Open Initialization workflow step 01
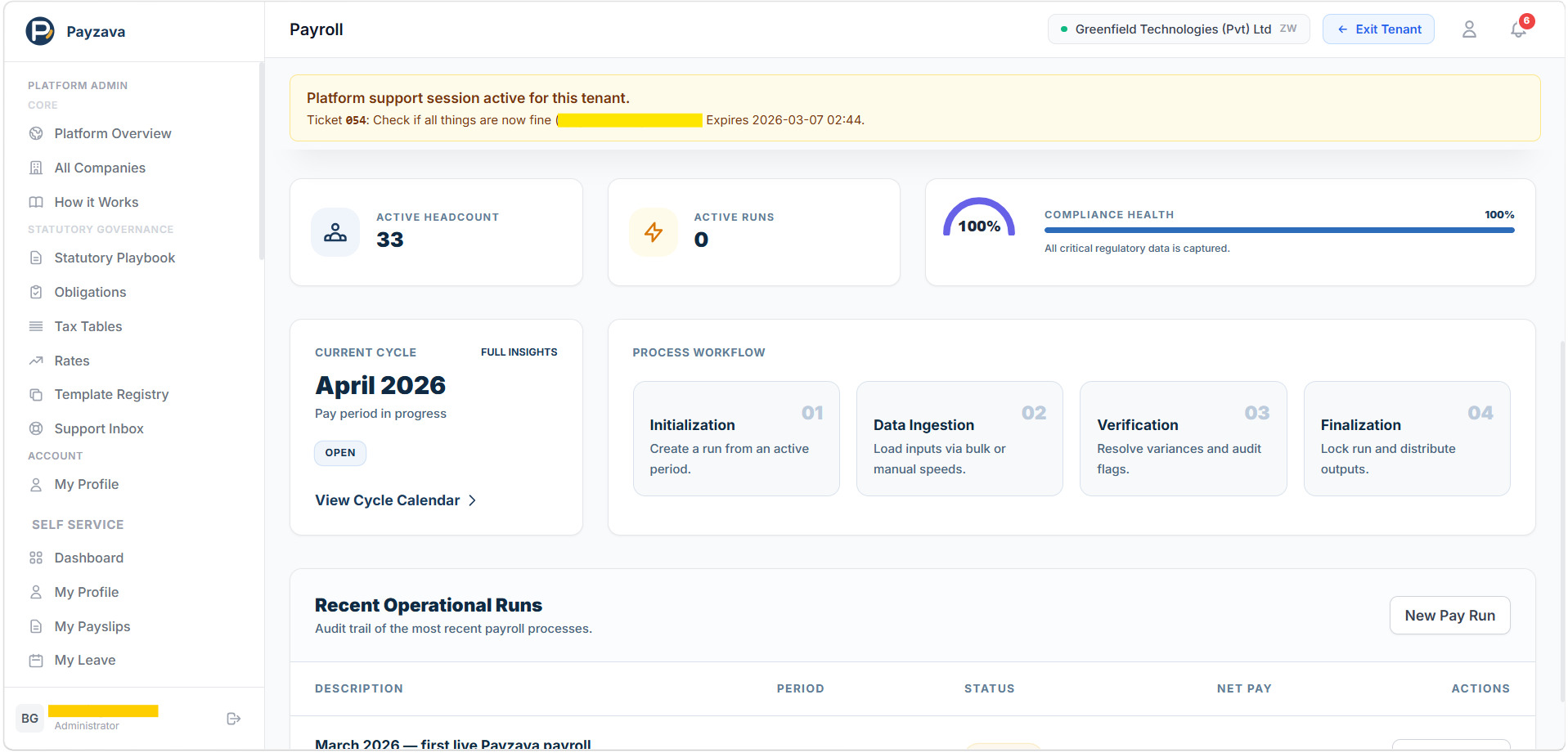Image resolution: width=1568 pixels, height=753 pixels. pyautogui.click(x=736, y=438)
